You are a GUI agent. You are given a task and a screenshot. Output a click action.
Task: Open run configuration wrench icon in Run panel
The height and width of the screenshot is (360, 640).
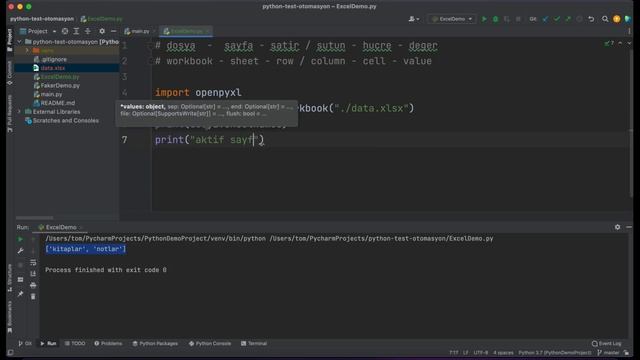20,251
